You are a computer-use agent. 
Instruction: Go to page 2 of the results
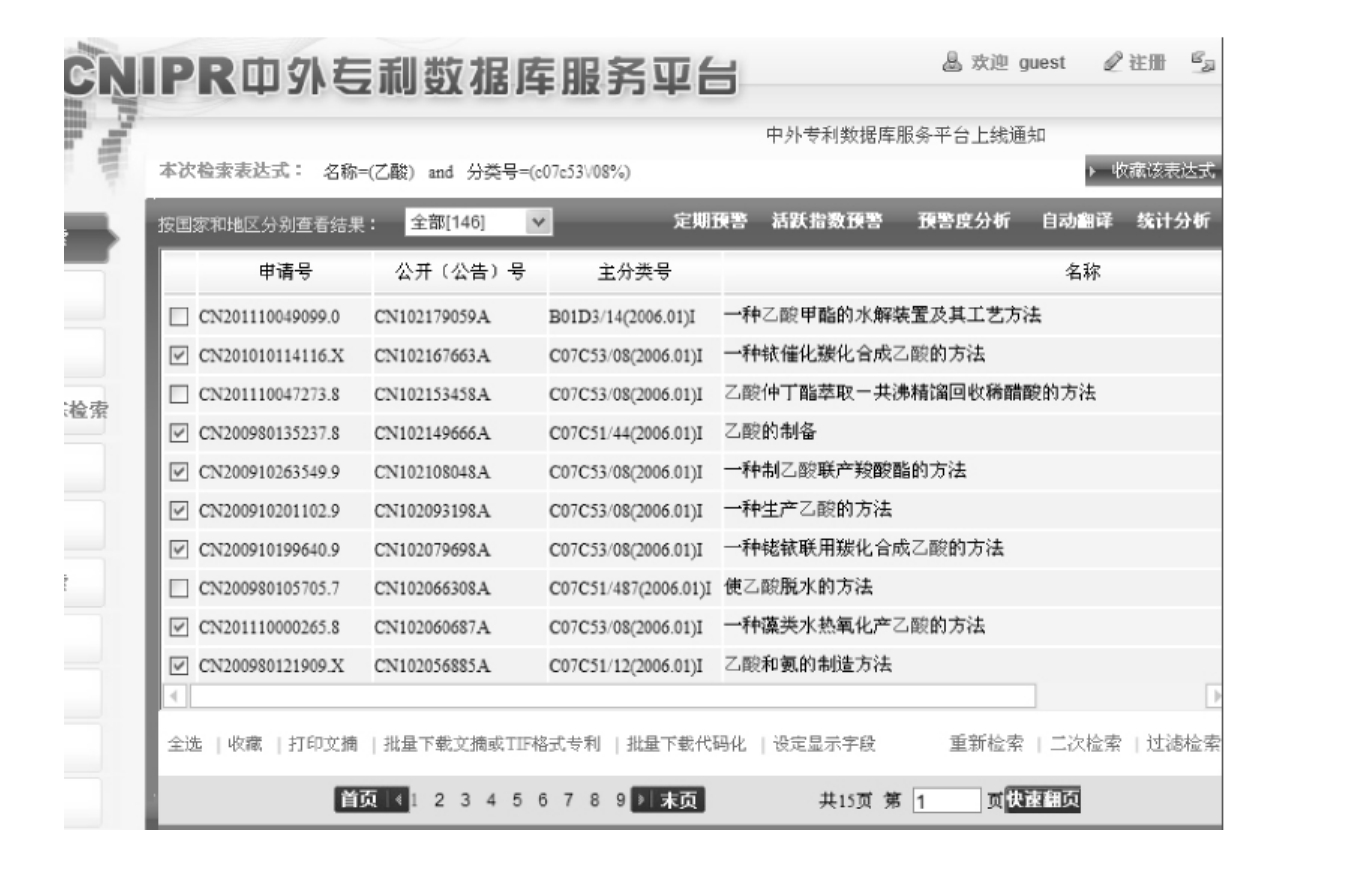point(438,800)
